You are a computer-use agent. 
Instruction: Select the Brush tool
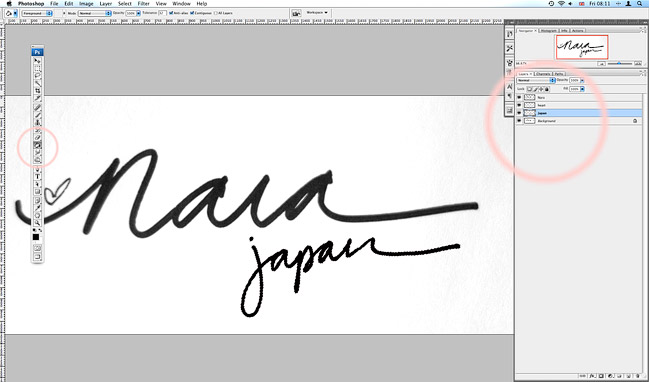tap(37, 114)
